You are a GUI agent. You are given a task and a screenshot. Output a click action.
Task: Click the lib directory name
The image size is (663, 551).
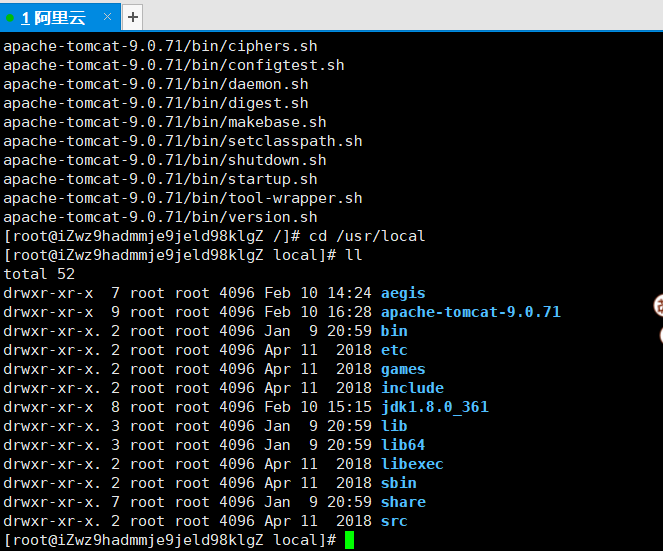pyautogui.click(x=394, y=426)
